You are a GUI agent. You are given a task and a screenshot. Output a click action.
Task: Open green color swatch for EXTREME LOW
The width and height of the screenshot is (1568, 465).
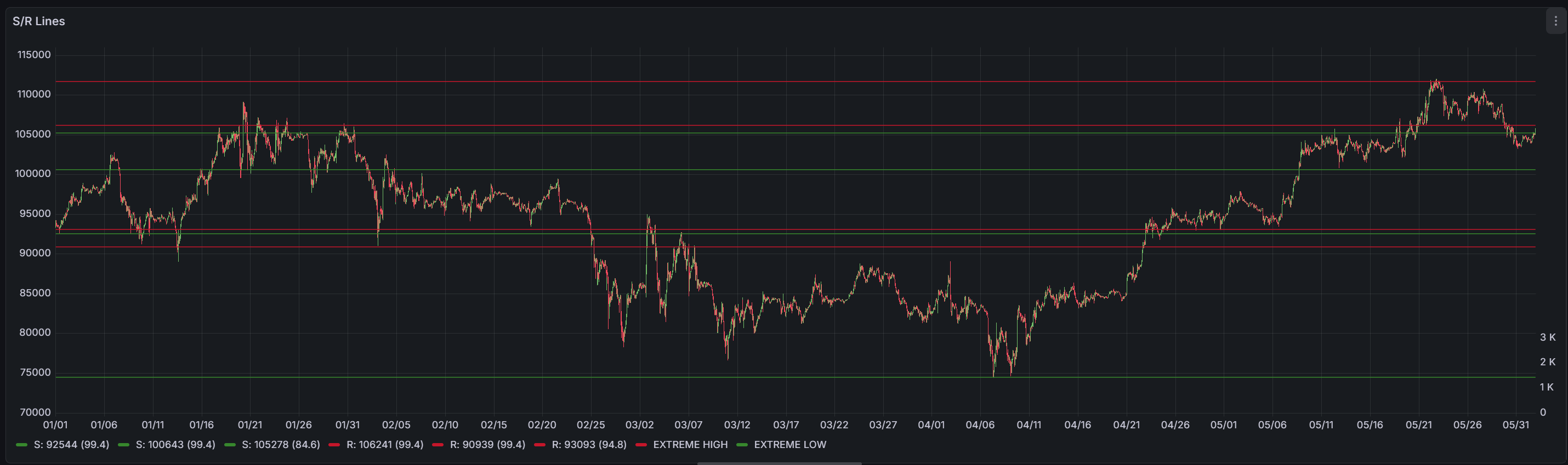(742, 445)
